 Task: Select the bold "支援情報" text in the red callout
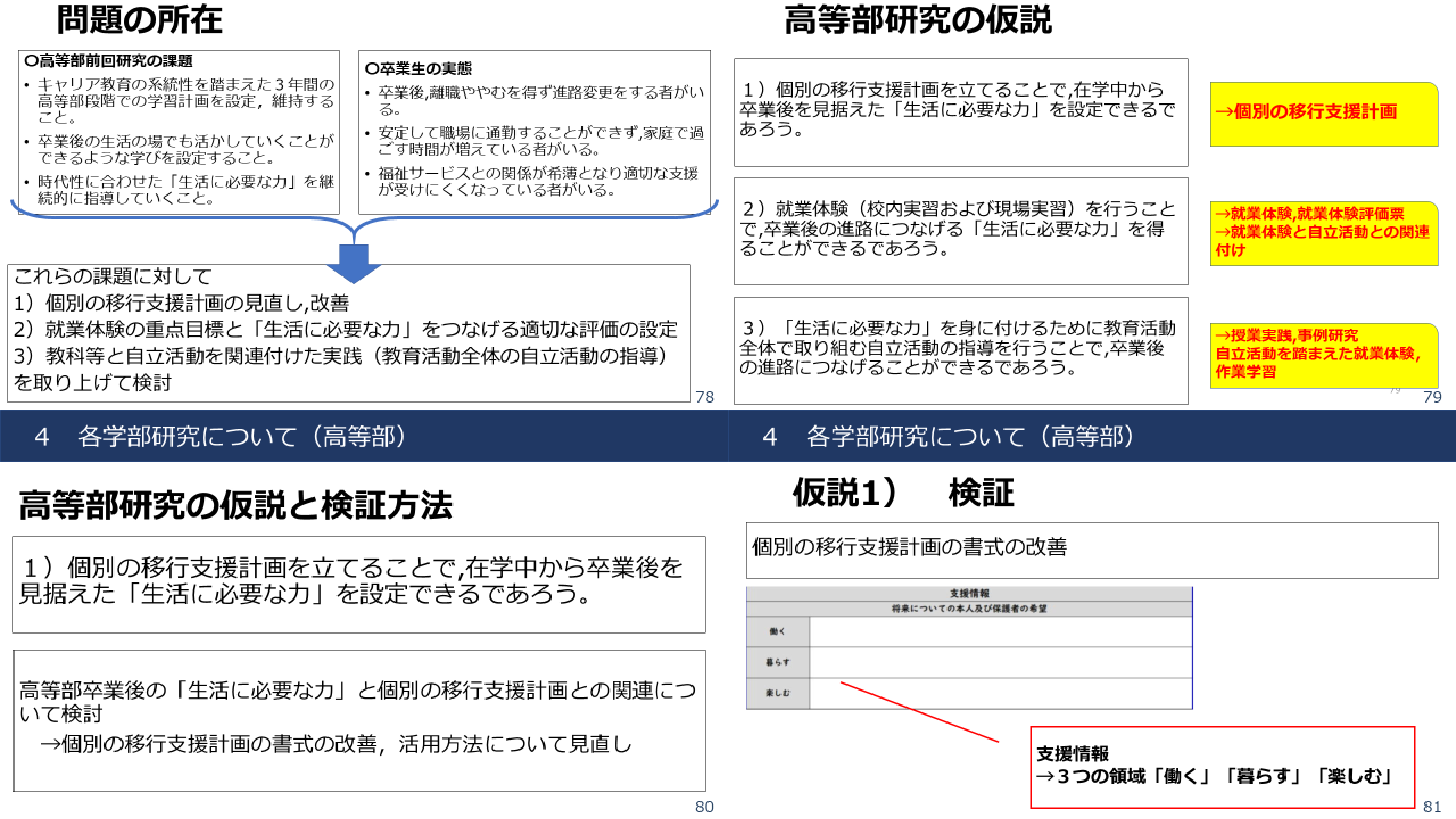tap(1073, 754)
